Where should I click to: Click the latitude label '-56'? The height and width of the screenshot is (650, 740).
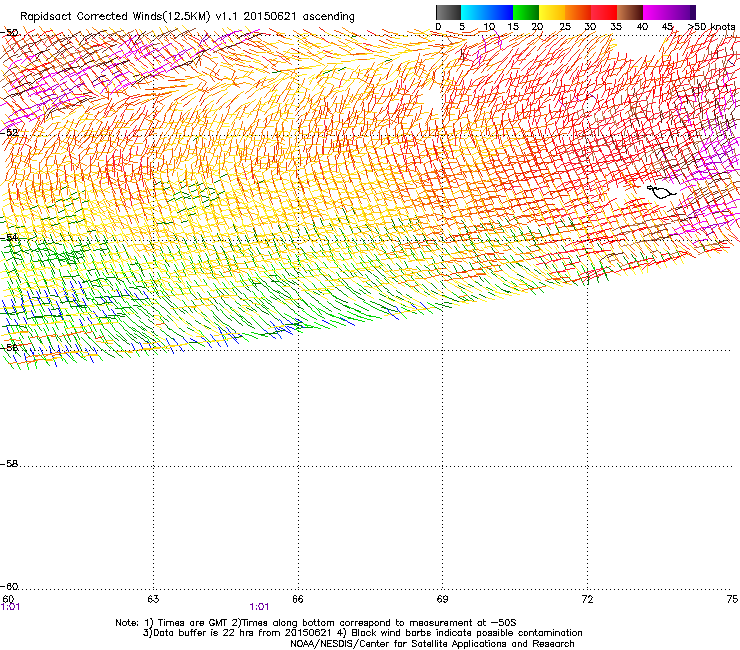9,347
